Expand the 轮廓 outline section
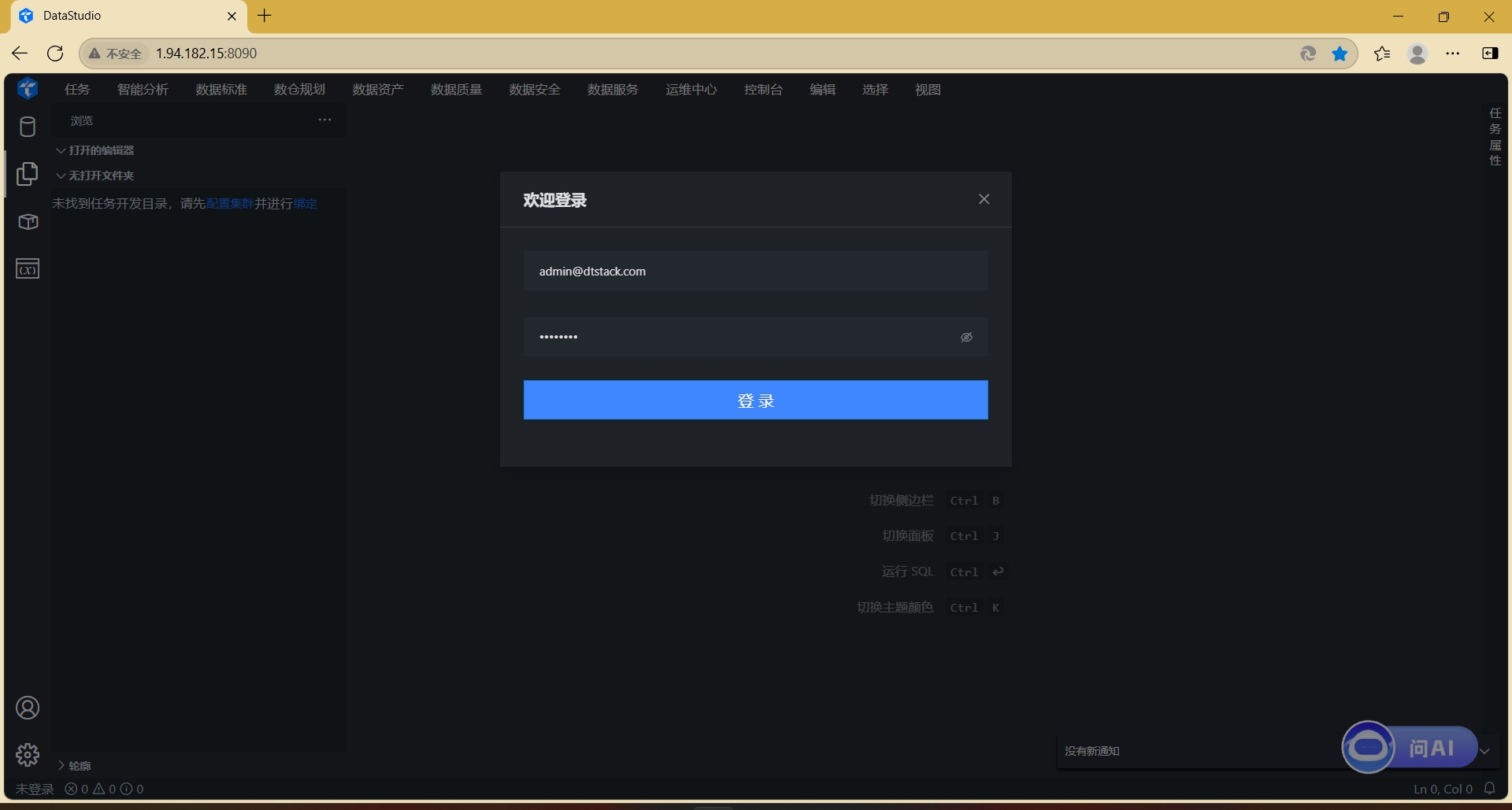1512x810 pixels. click(x=75, y=765)
